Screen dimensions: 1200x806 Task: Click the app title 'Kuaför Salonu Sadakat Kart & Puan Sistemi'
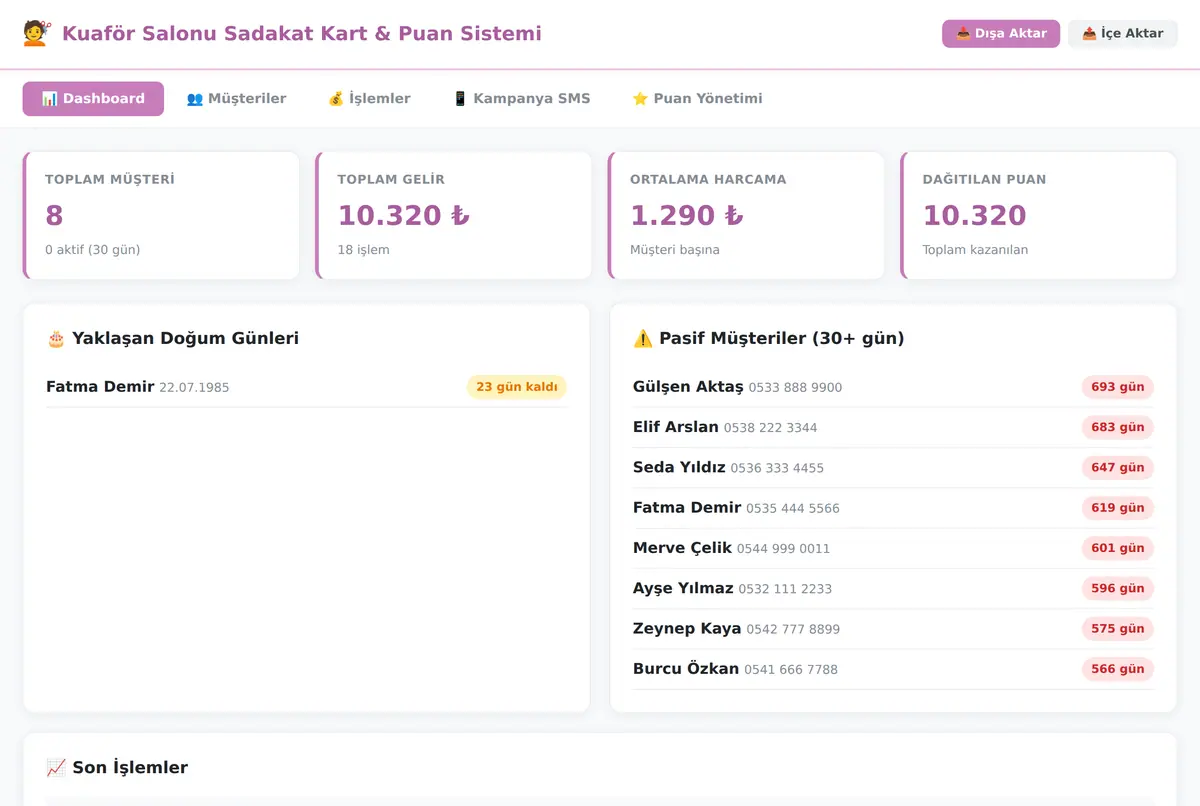point(302,34)
